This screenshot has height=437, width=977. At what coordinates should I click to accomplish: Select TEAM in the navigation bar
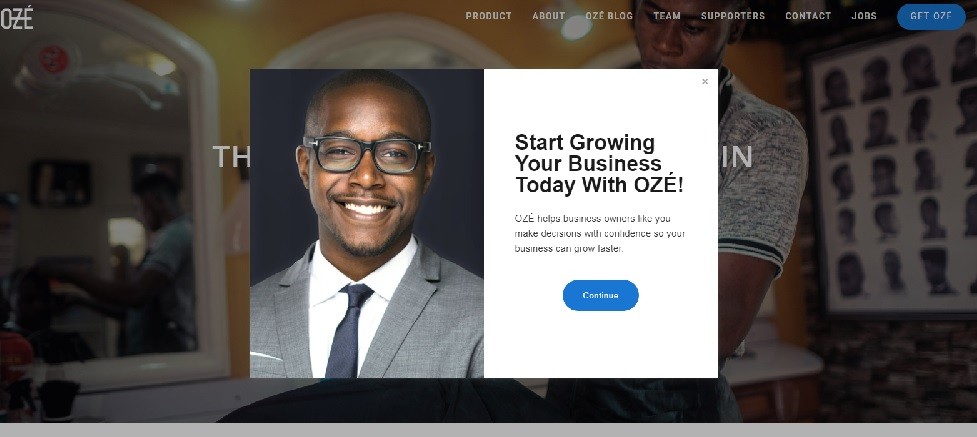tap(667, 16)
